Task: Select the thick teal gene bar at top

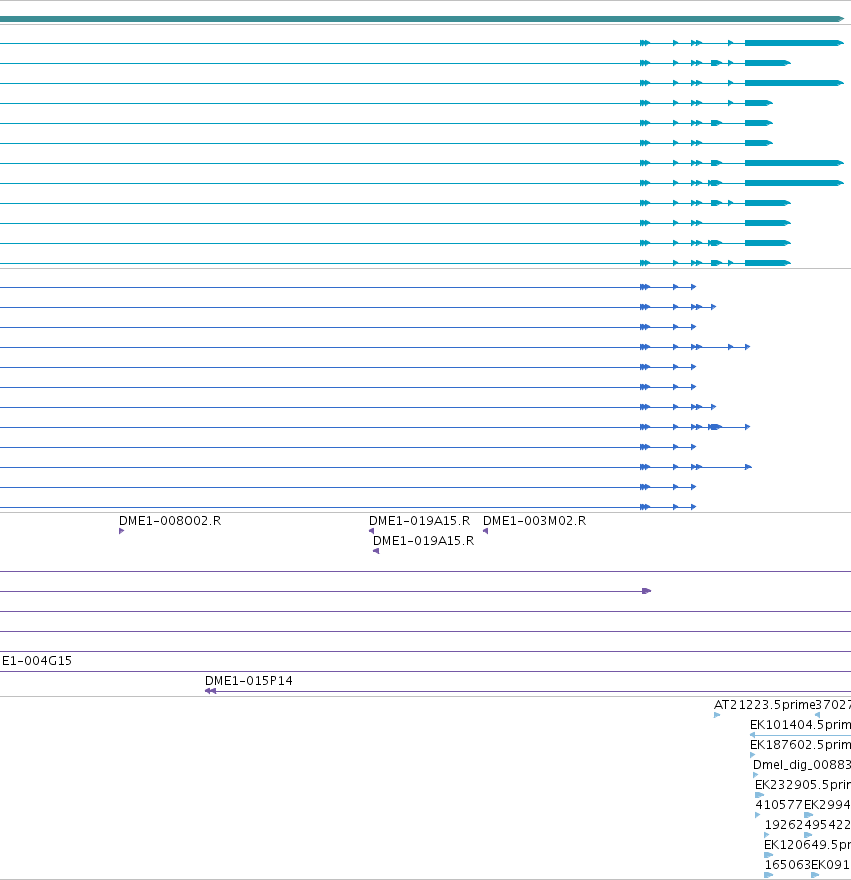Action: point(422,19)
